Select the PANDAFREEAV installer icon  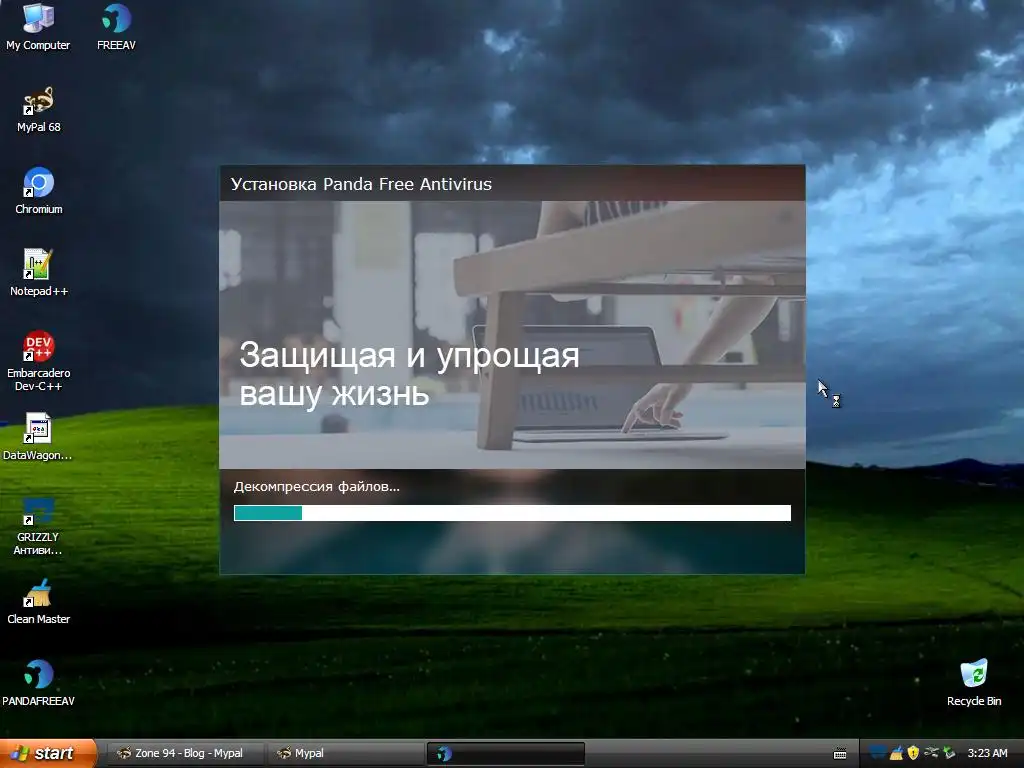[x=39, y=682]
